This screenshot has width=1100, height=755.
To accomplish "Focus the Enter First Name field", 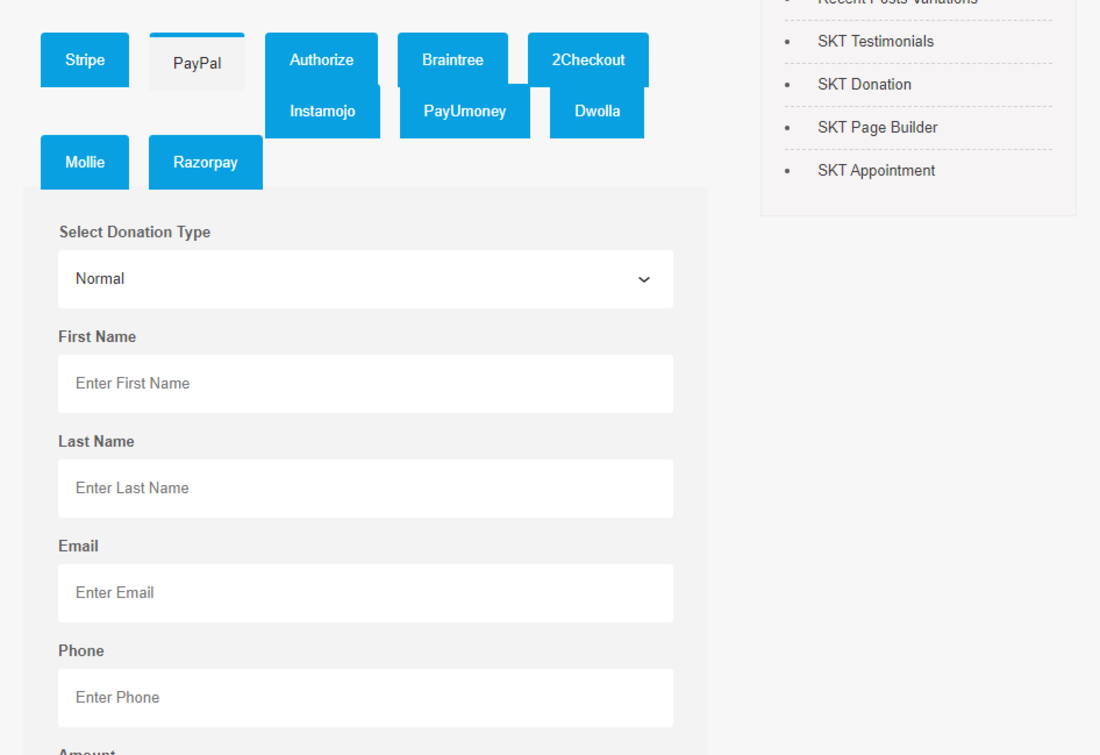I will click(365, 384).
